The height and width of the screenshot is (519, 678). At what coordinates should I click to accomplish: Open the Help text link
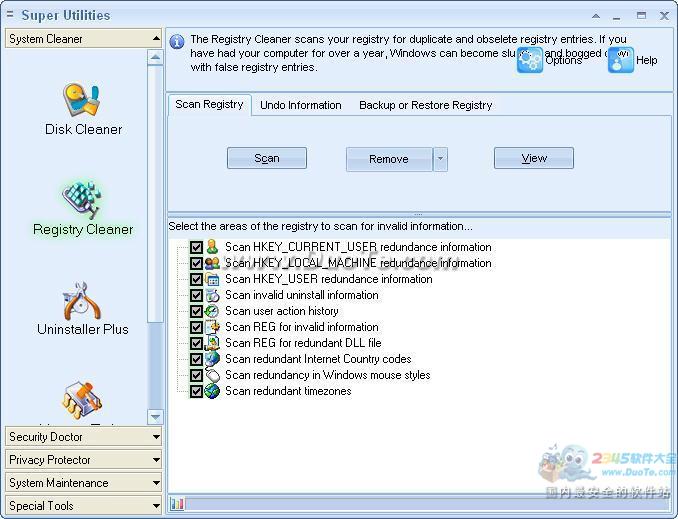(646, 60)
